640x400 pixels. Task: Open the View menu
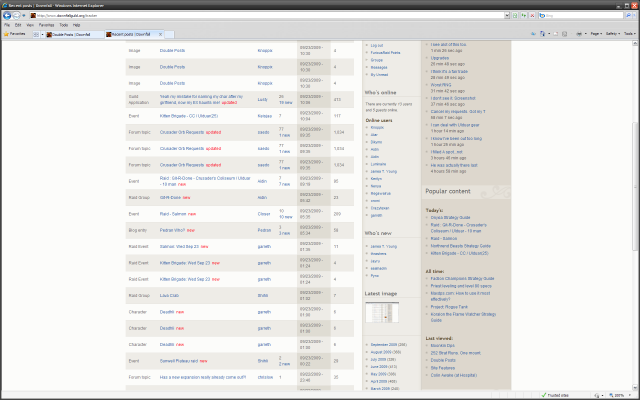point(30,25)
